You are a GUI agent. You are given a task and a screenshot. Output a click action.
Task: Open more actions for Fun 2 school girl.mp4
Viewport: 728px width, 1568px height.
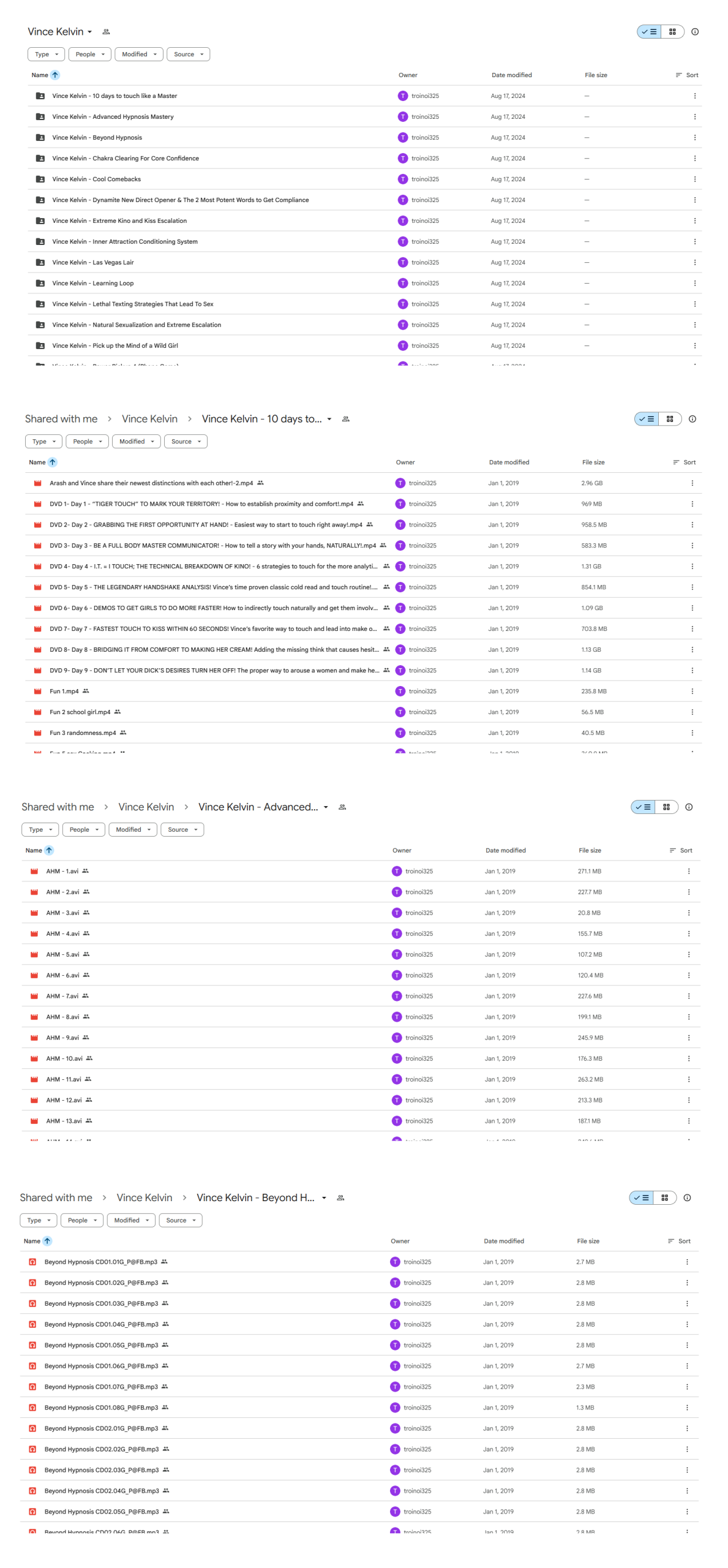click(x=692, y=712)
